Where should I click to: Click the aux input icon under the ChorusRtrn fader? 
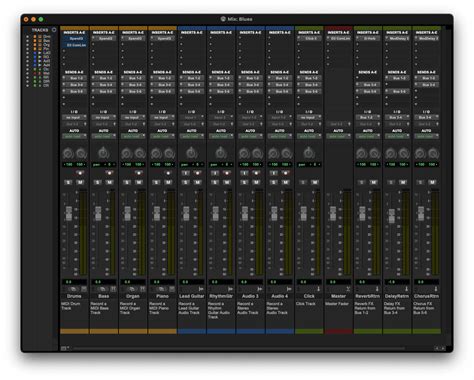[x=436, y=289]
